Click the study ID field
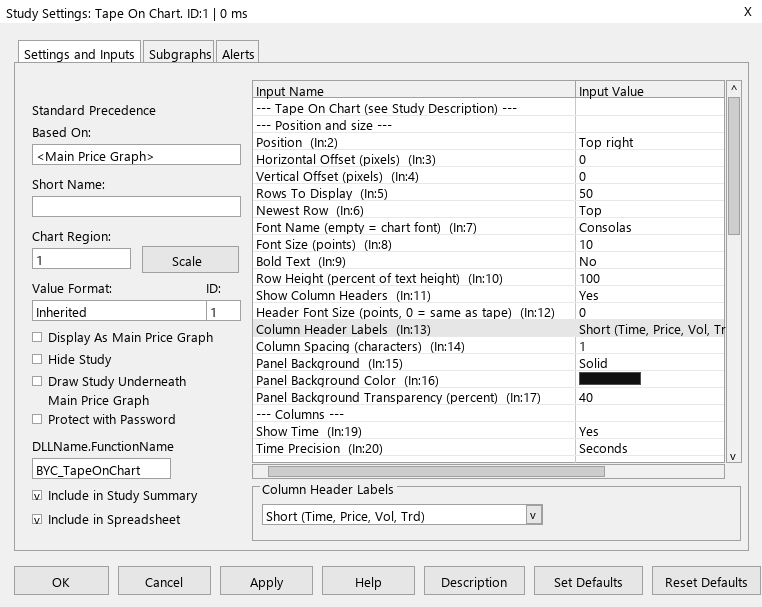Screen dimensions: 762x607 point(224,311)
